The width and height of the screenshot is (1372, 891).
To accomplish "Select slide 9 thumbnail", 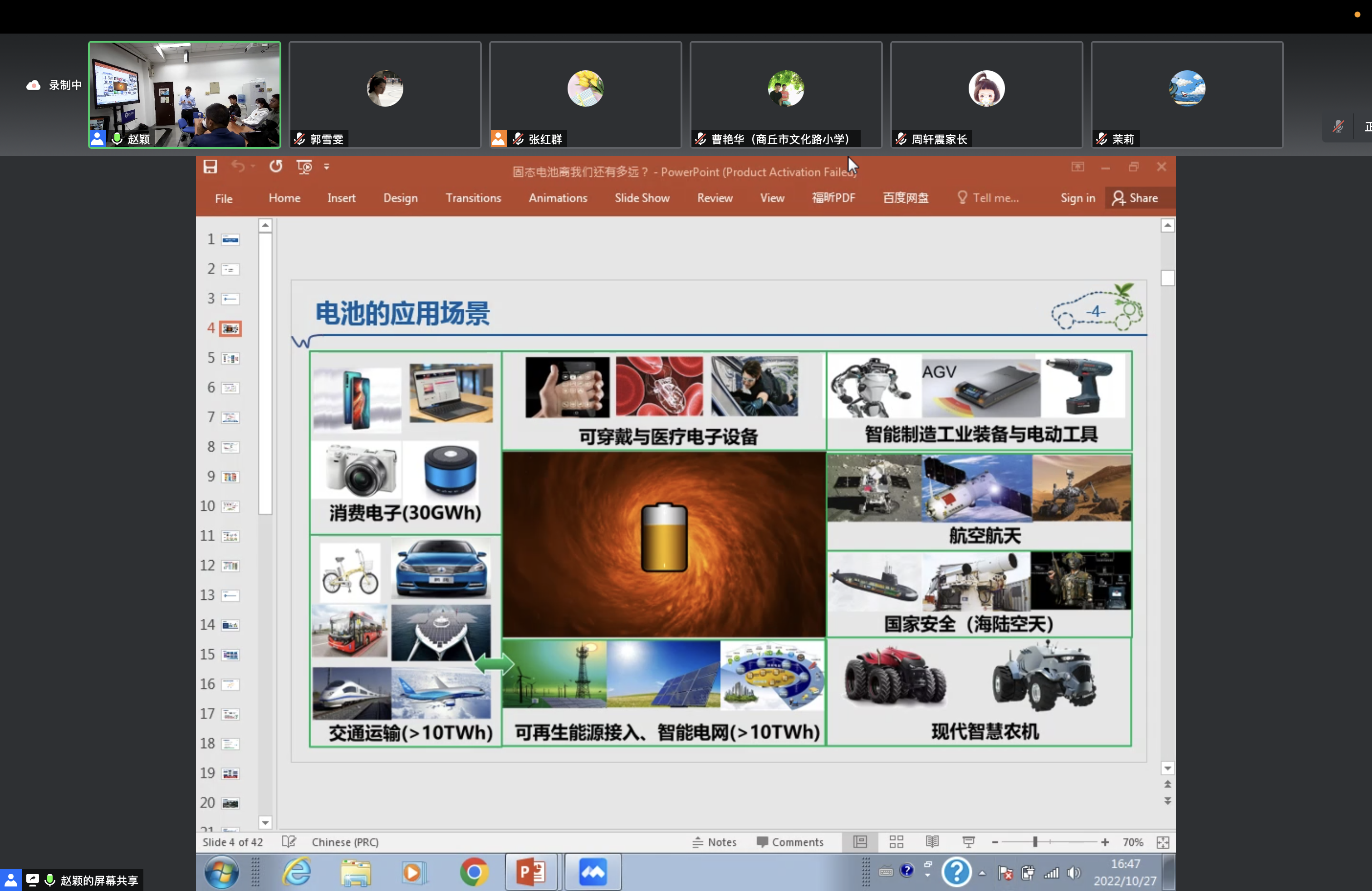I will point(230,477).
